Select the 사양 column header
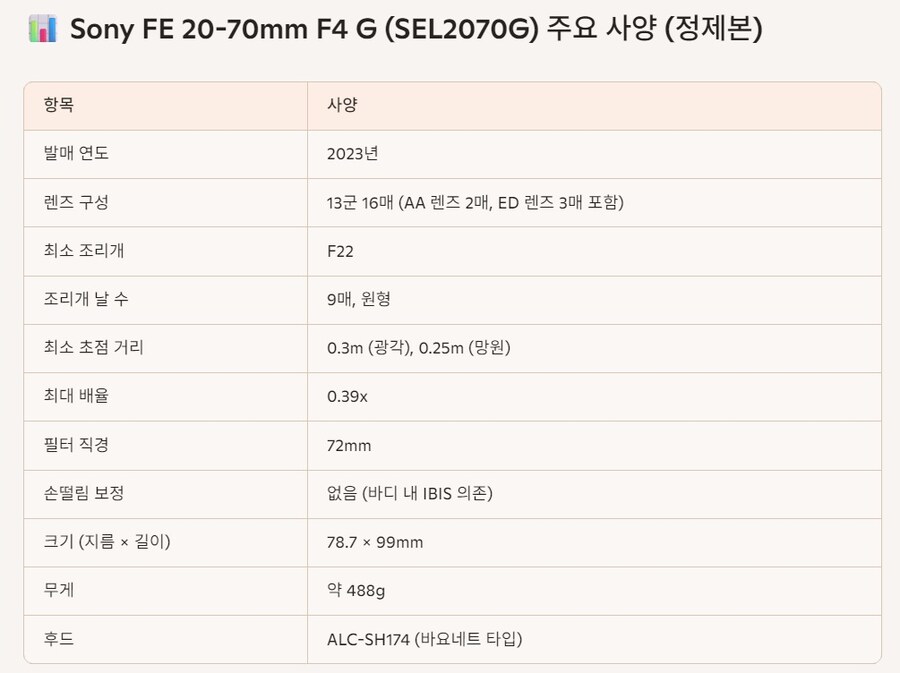900x673 pixels. click(x=342, y=105)
